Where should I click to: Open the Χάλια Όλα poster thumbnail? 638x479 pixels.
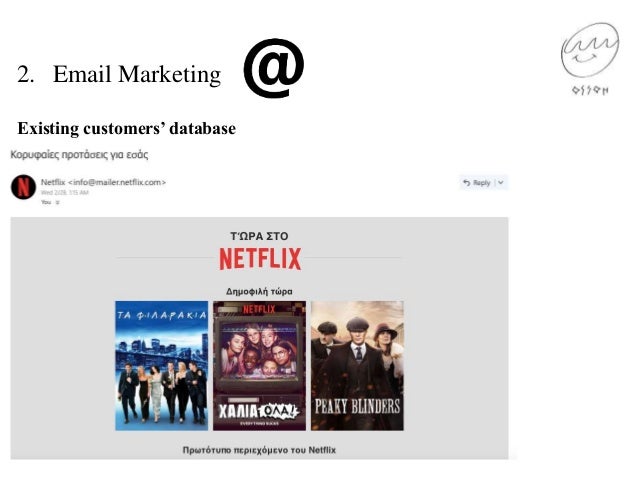[x=259, y=365]
